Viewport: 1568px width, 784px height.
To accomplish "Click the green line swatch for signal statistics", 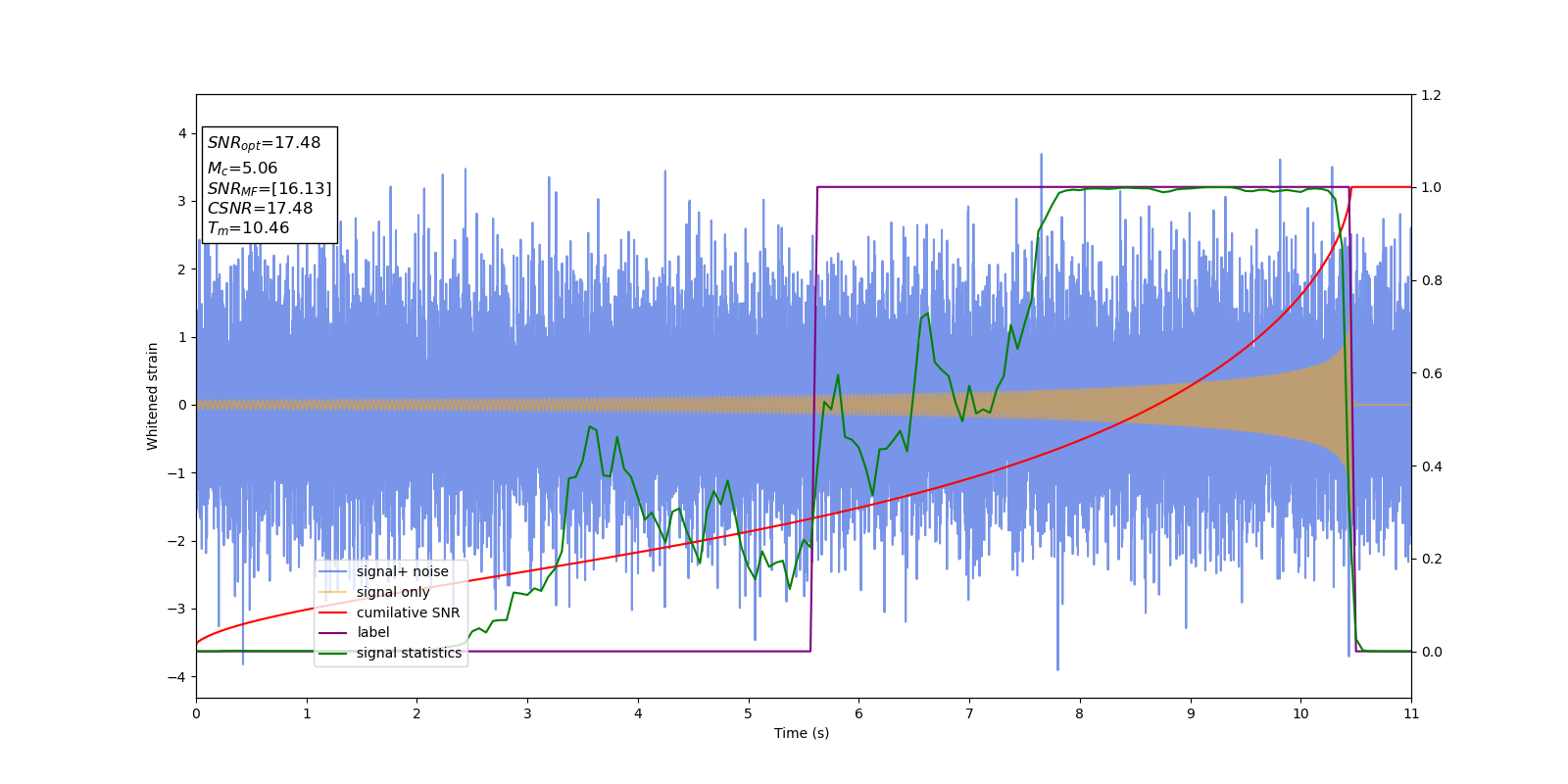I will (x=333, y=653).
